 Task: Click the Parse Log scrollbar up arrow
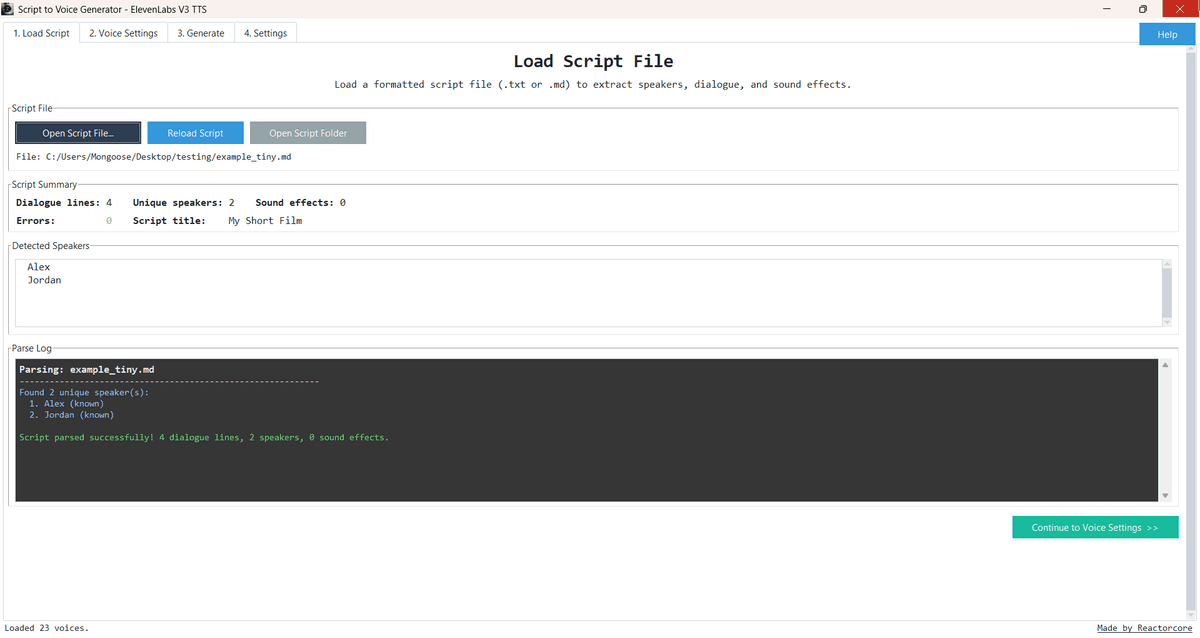(1165, 365)
